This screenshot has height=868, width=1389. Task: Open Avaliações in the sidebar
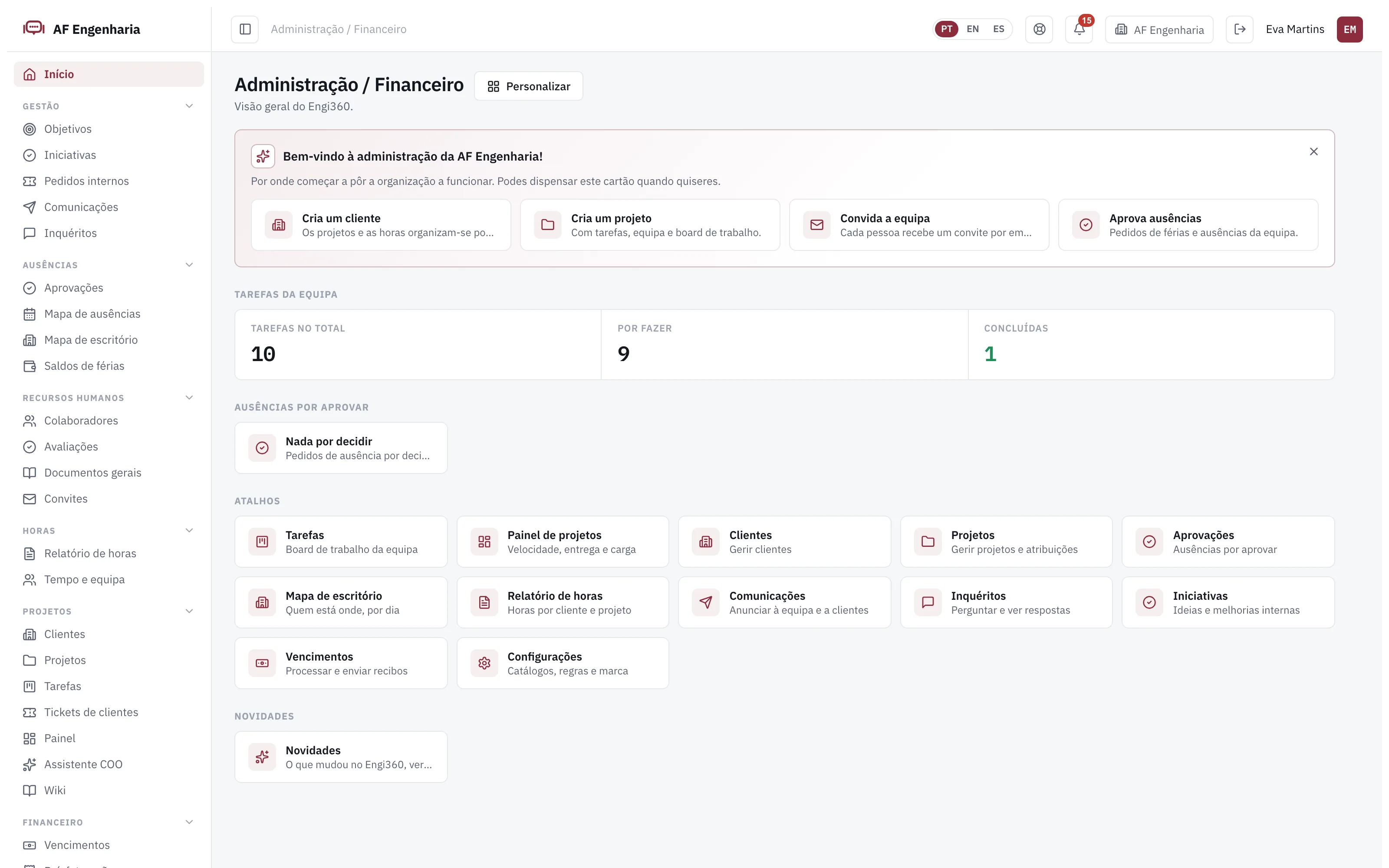pyautogui.click(x=109, y=447)
